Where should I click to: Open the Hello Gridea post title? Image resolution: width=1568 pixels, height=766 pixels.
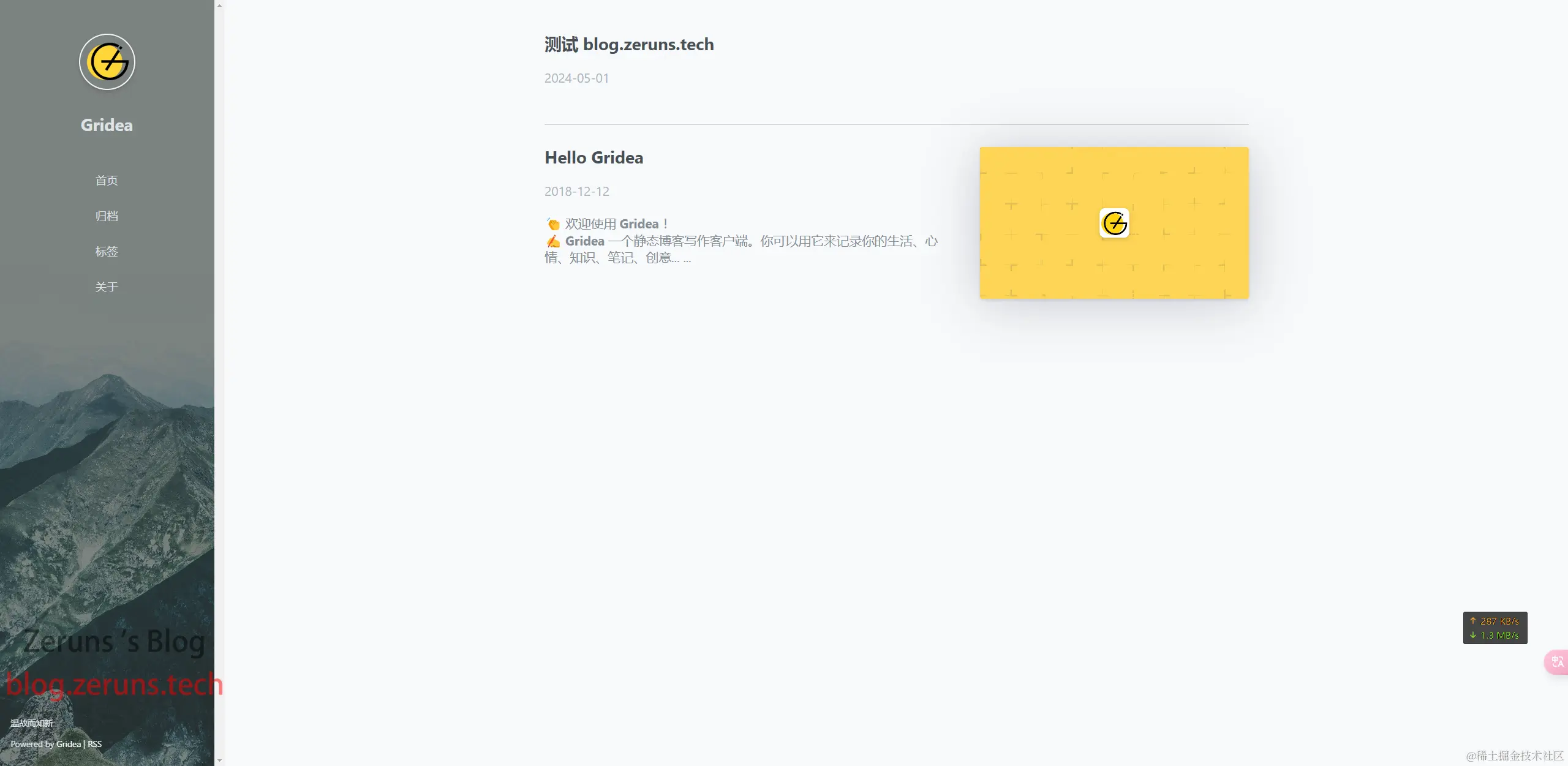594,158
